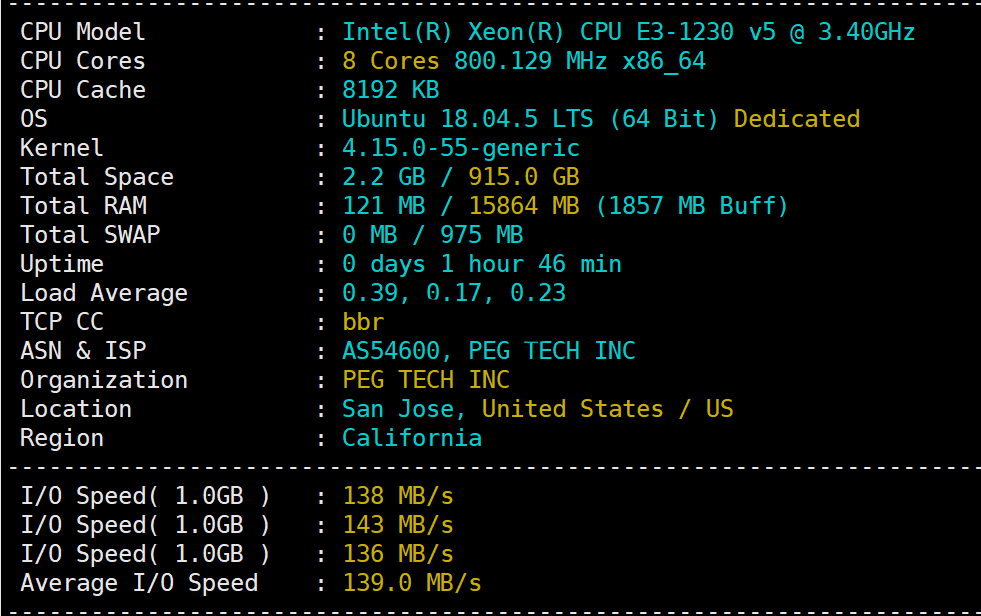The height and width of the screenshot is (616, 981).
Task: Select the 15864 MB RAM value
Action: coord(524,206)
